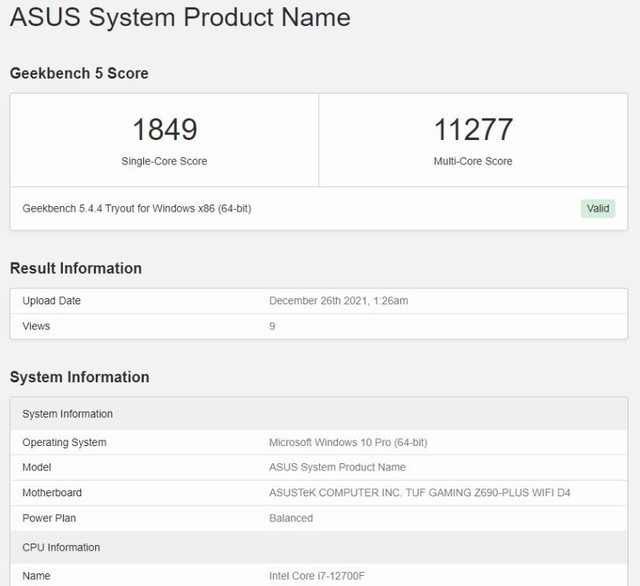Click the CPU Name row label

click(36, 576)
